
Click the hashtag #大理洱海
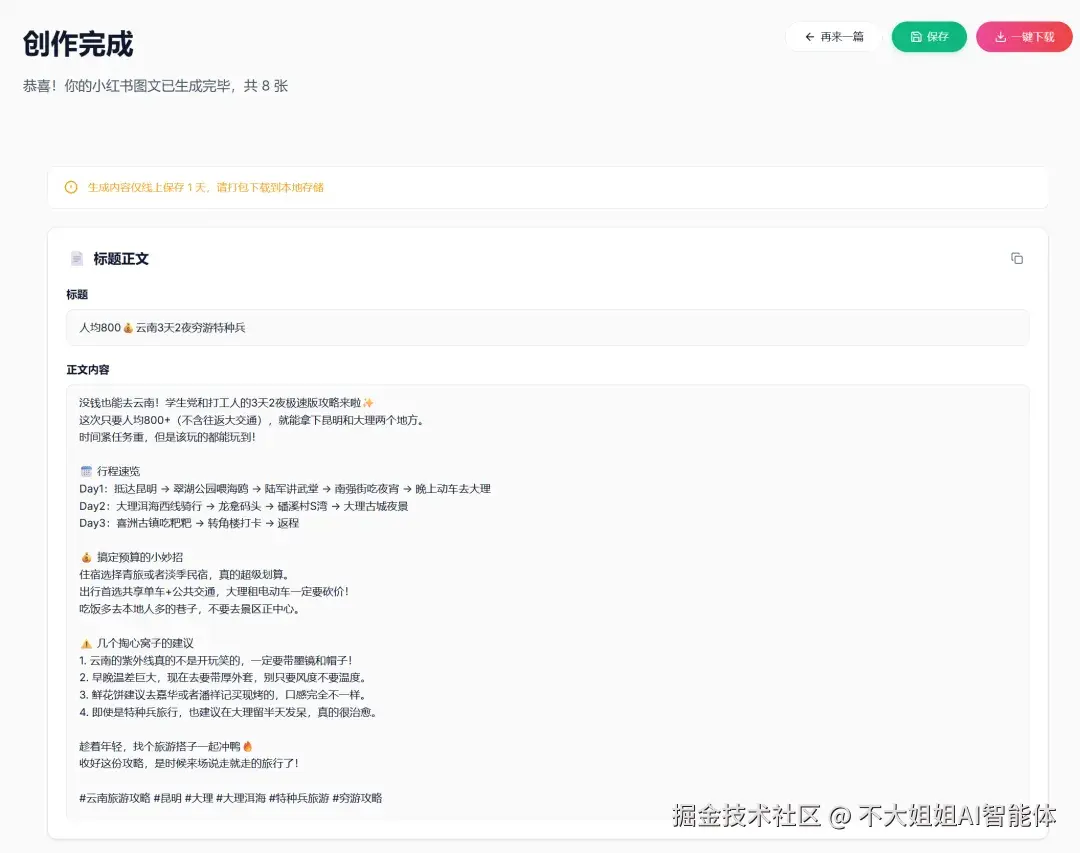tap(239, 799)
